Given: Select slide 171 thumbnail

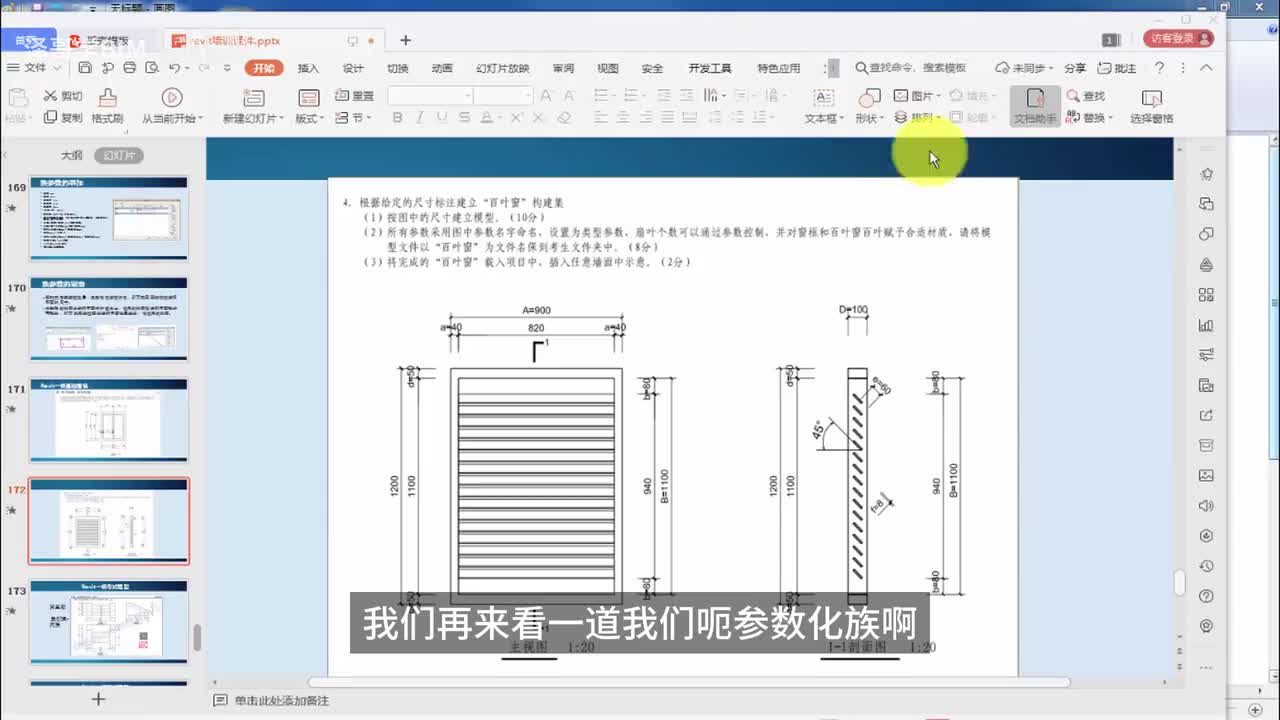Looking at the screenshot, I should (109, 420).
